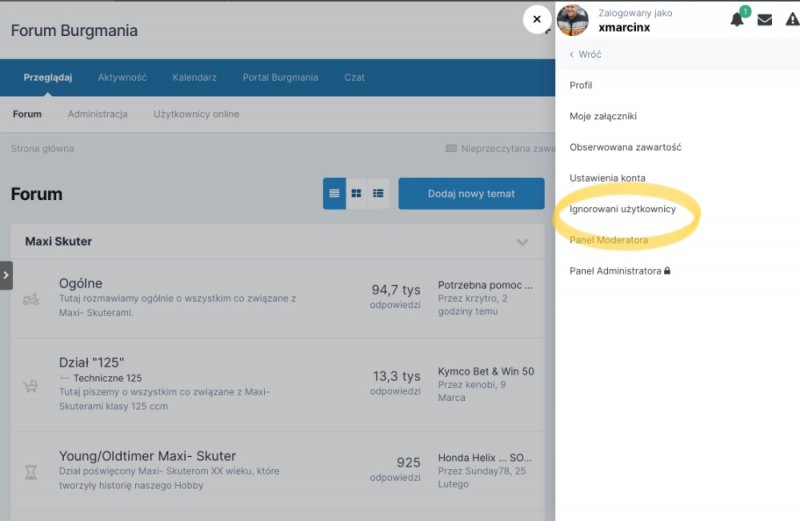Screen dimensions: 800x521
Task: Switch to the list view layout
Action: [x=334, y=194]
